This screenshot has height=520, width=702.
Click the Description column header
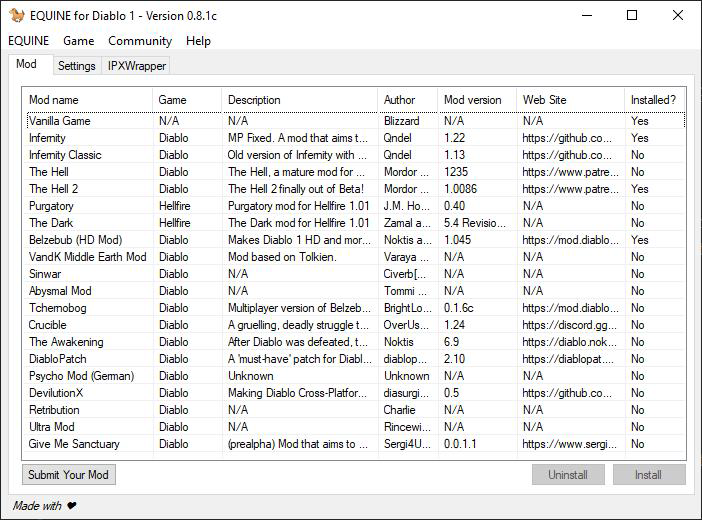click(300, 100)
